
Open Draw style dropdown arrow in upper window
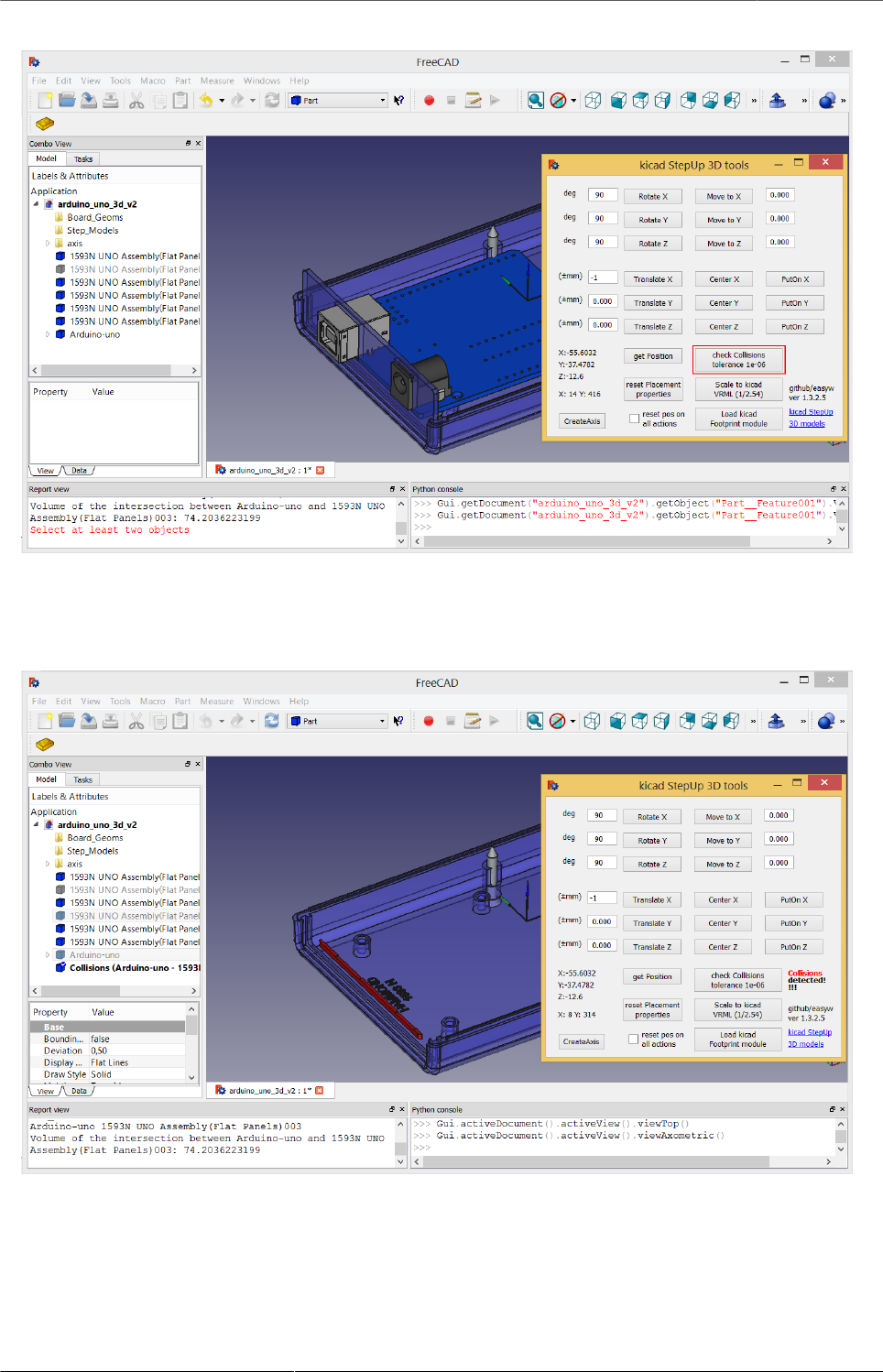[573, 101]
